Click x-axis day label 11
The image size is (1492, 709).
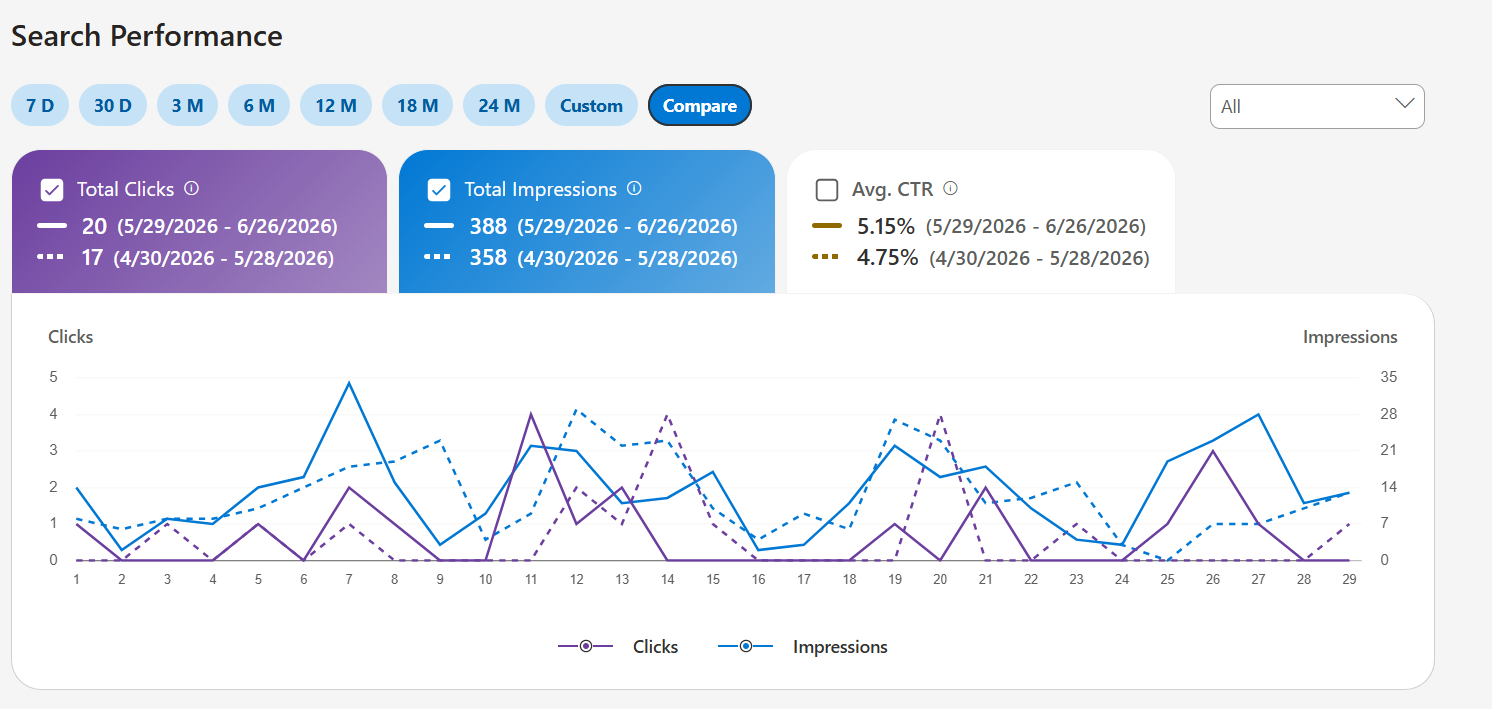531,579
